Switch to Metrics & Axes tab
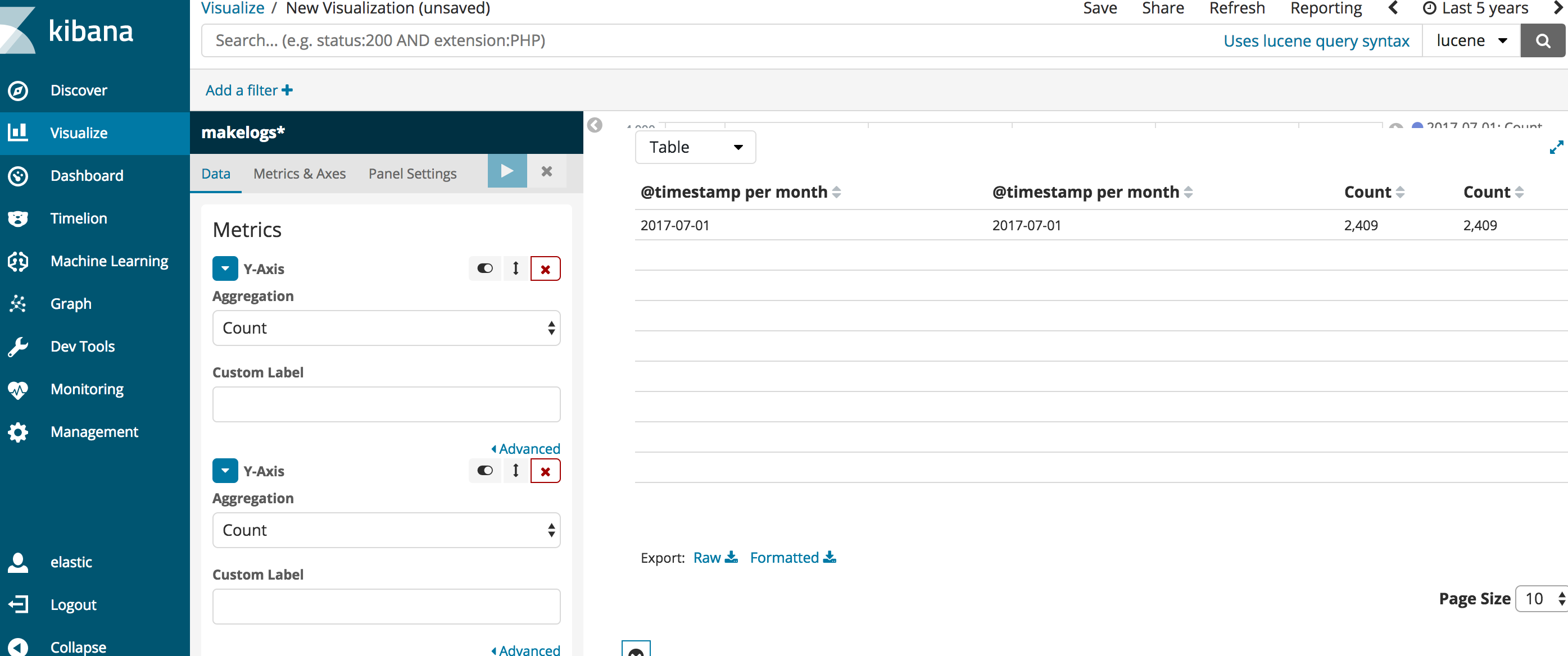The width and height of the screenshot is (1568, 656). [299, 174]
